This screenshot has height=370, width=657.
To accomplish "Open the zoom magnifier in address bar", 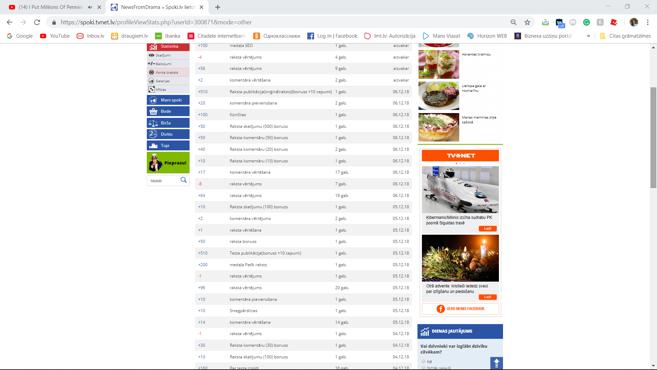I will pos(513,22).
